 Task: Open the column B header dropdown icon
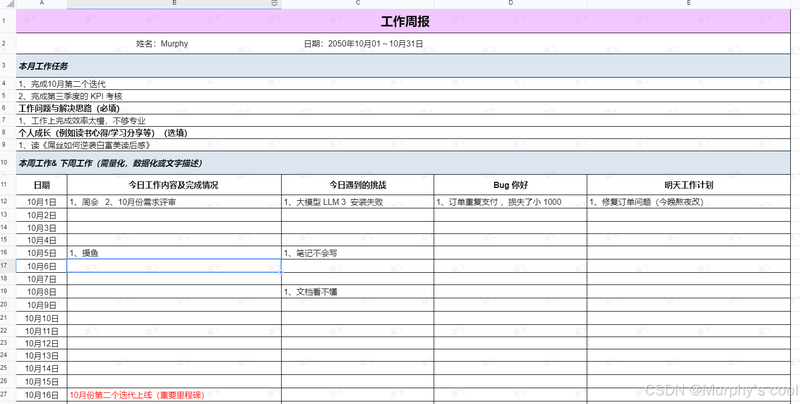click(x=274, y=4)
